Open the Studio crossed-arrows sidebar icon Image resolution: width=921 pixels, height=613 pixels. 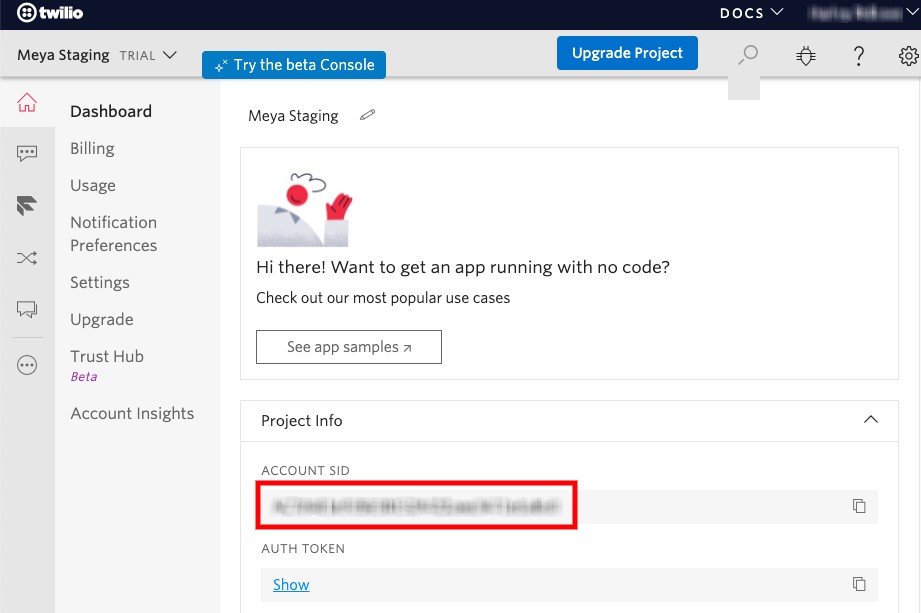(x=27, y=258)
